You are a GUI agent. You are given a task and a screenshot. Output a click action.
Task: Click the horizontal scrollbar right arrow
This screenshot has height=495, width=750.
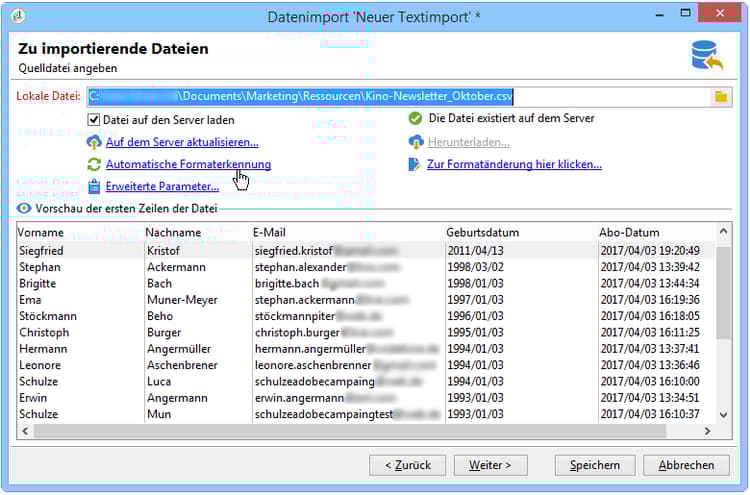(x=707, y=431)
